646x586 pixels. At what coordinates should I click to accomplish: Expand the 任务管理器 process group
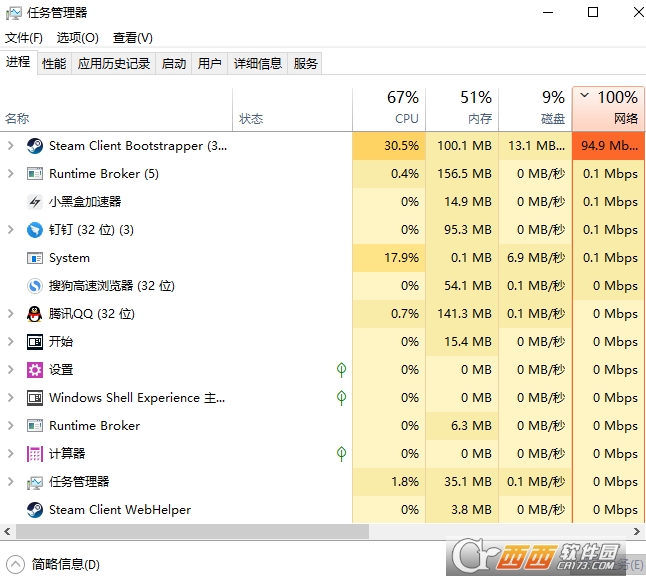click(11, 482)
